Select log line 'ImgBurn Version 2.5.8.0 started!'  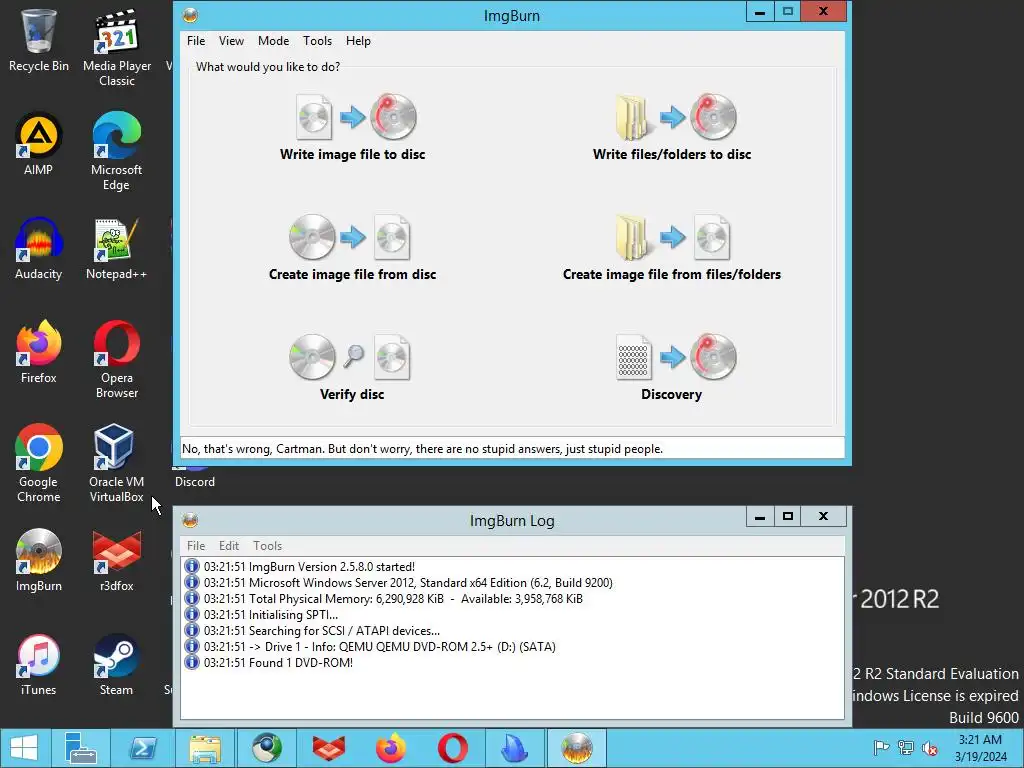tap(309, 567)
